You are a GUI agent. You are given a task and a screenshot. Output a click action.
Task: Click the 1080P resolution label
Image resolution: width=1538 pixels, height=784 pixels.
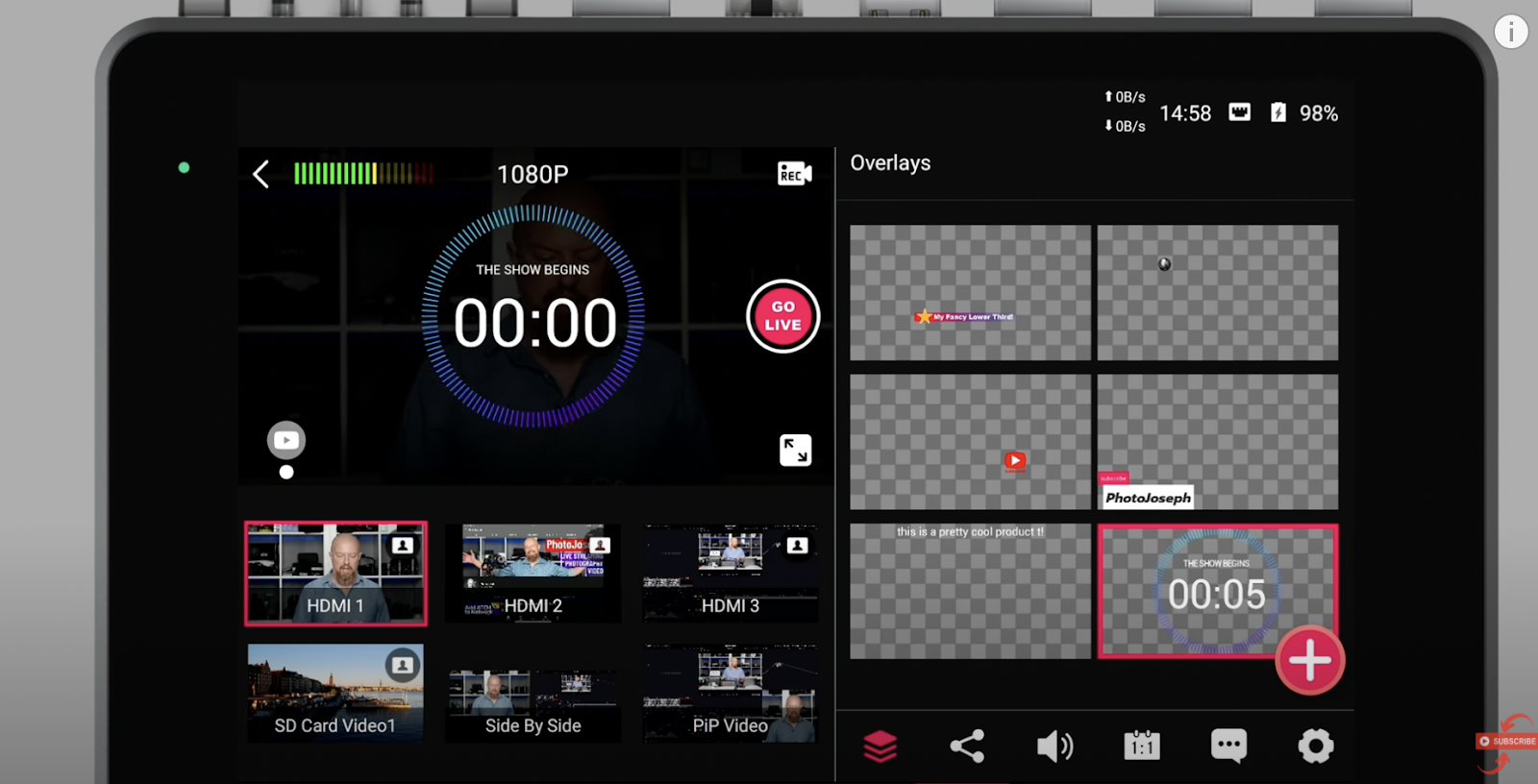pos(533,174)
